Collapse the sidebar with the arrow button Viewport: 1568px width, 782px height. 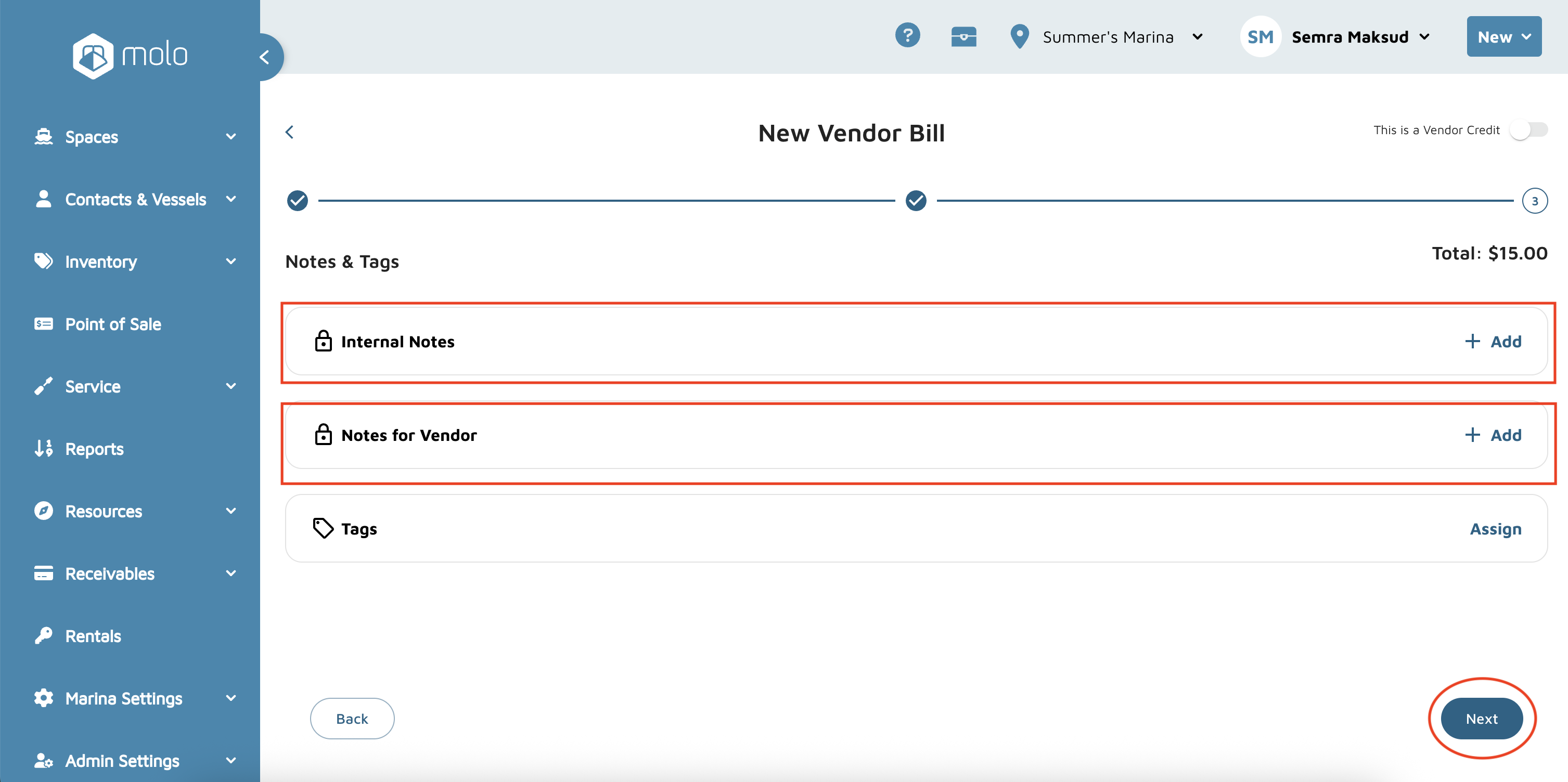point(265,57)
